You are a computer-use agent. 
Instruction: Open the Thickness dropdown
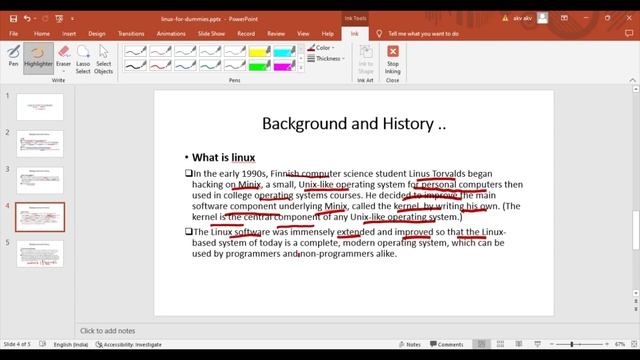pos(326,58)
